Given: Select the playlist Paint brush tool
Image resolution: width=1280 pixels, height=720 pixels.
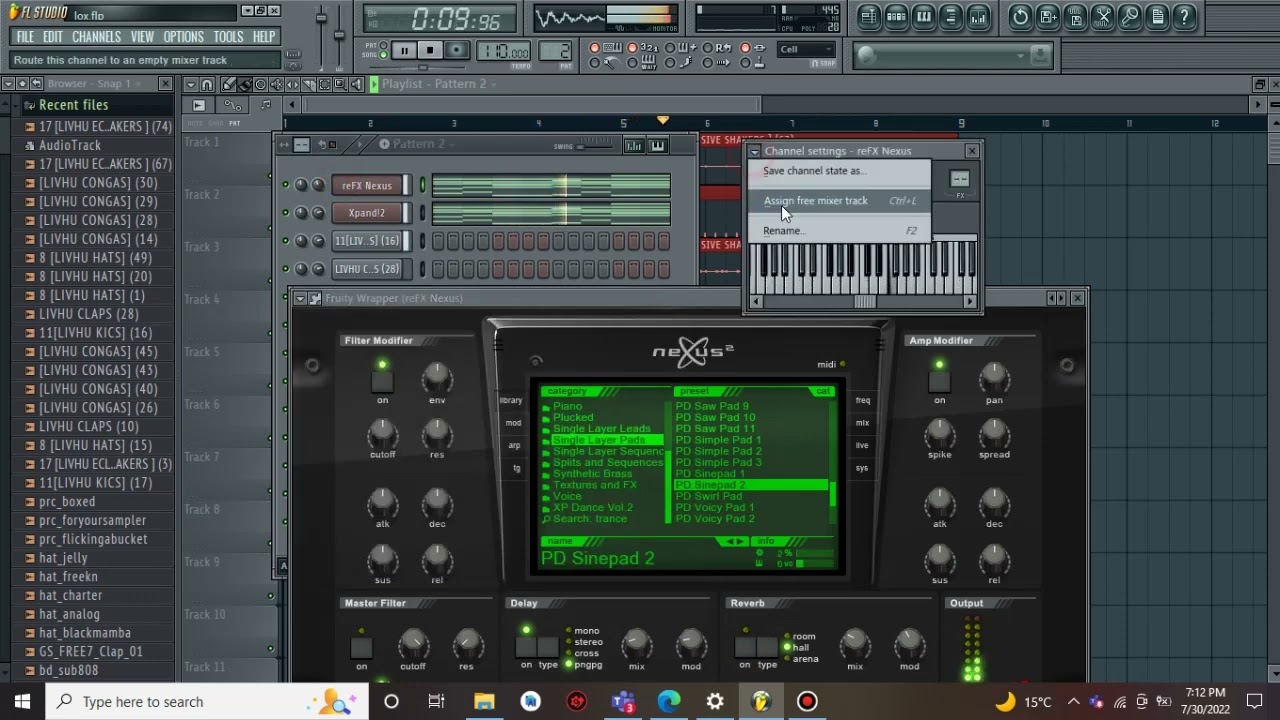Looking at the screenshot, I should click(x=245, y=84).
